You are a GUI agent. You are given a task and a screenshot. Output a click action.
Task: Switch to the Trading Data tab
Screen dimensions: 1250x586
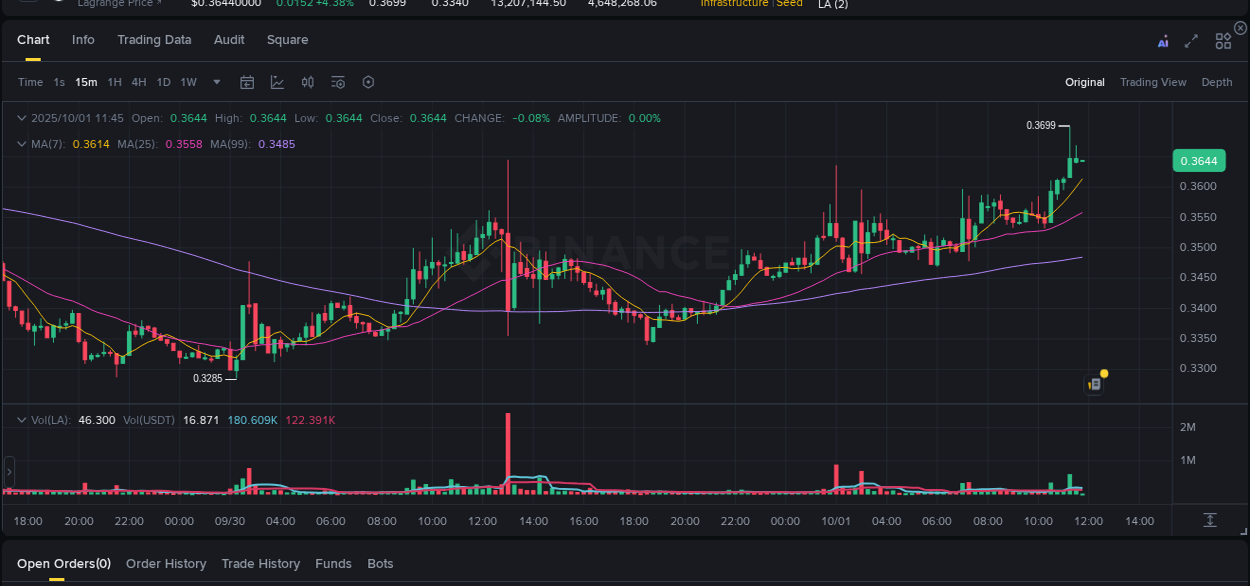[x=154, y=40]
